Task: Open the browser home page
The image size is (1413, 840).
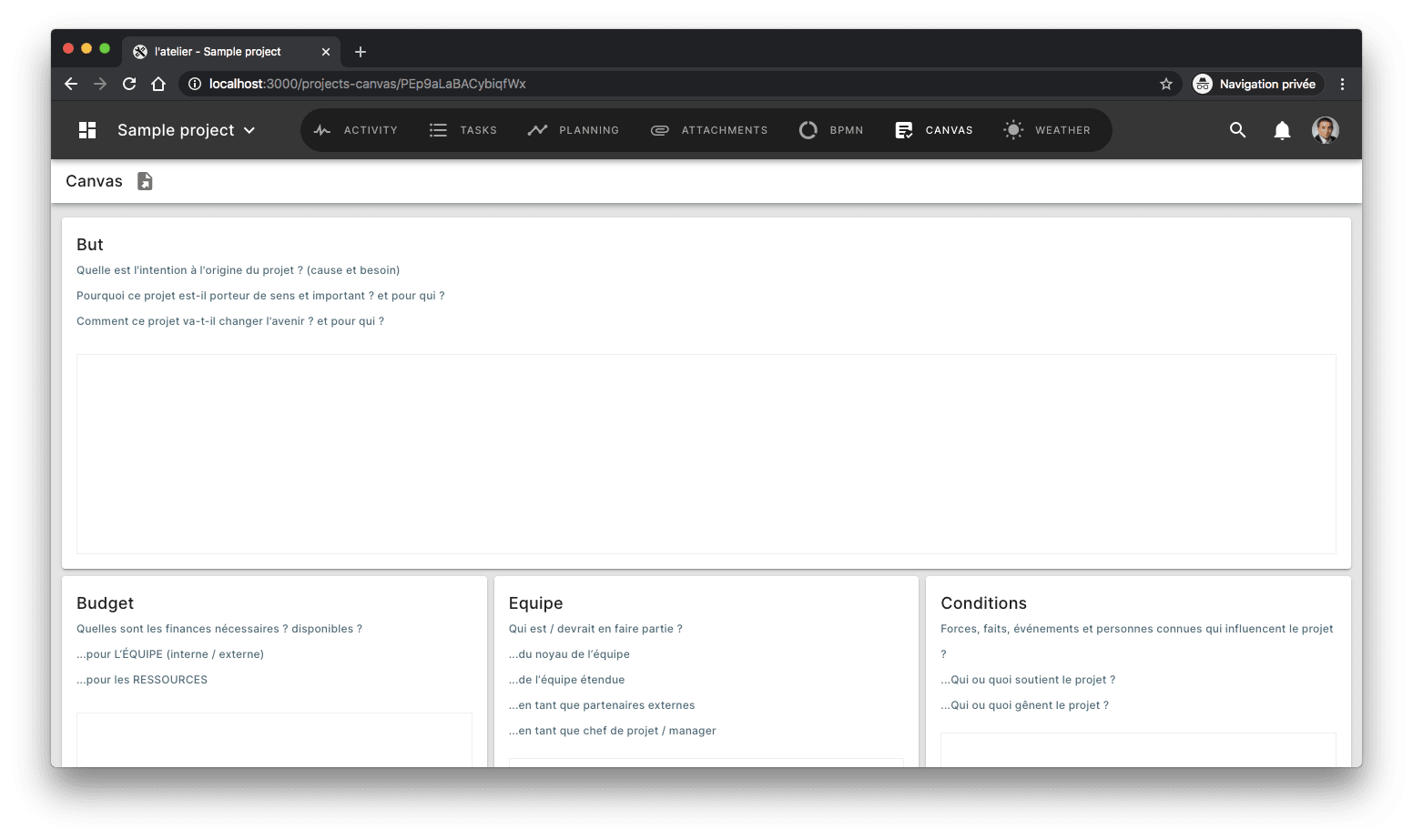Action: tap(158, 84)
